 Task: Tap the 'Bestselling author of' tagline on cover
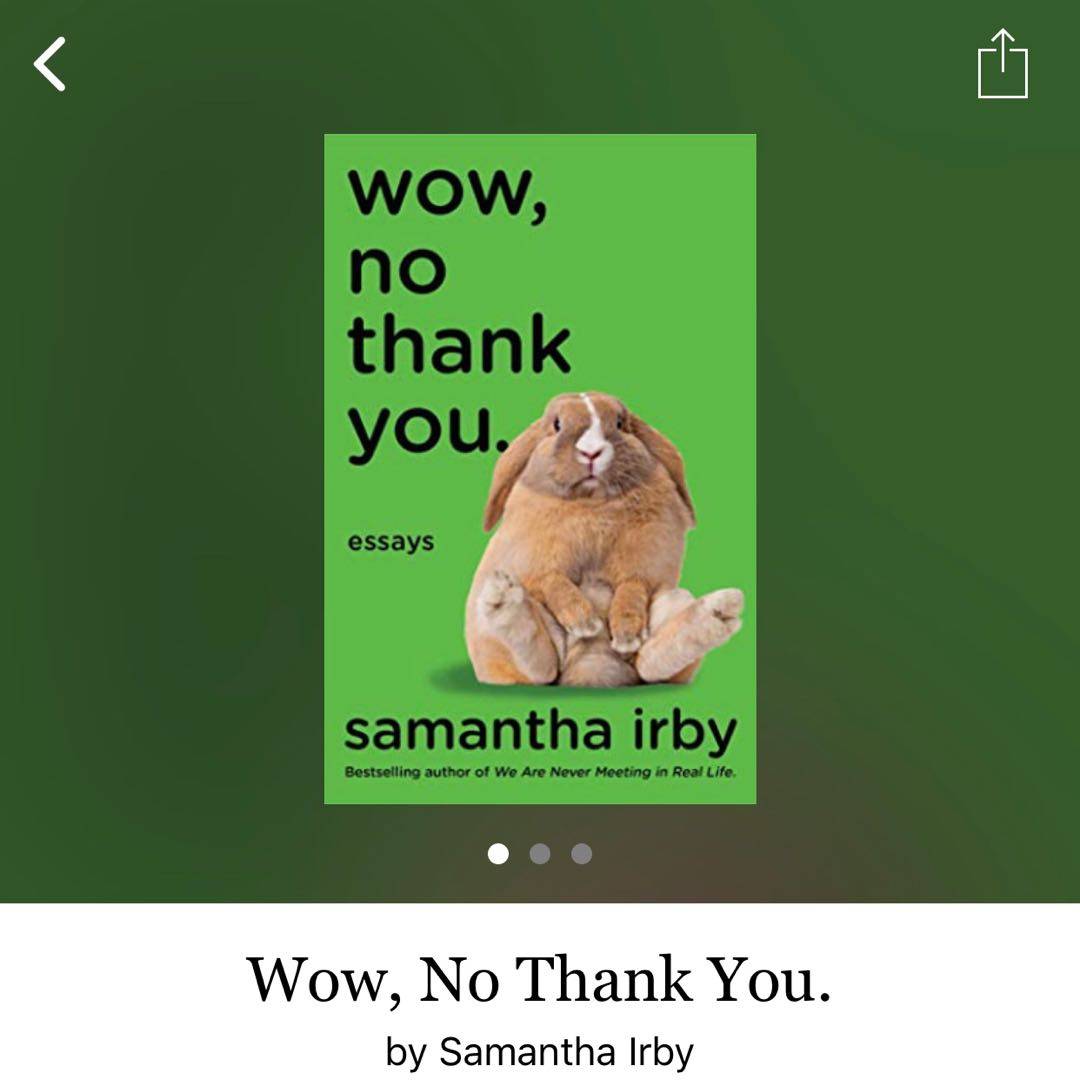point(417,771)
